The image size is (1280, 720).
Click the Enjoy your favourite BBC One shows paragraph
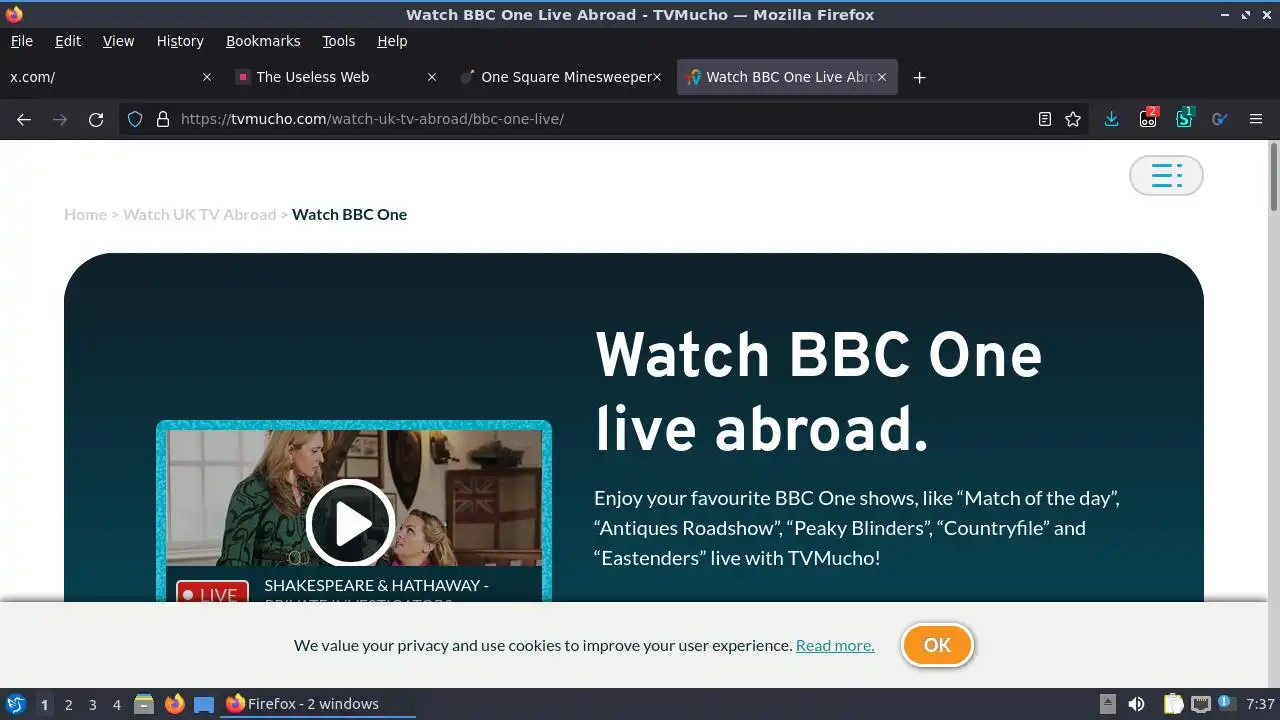857,528
